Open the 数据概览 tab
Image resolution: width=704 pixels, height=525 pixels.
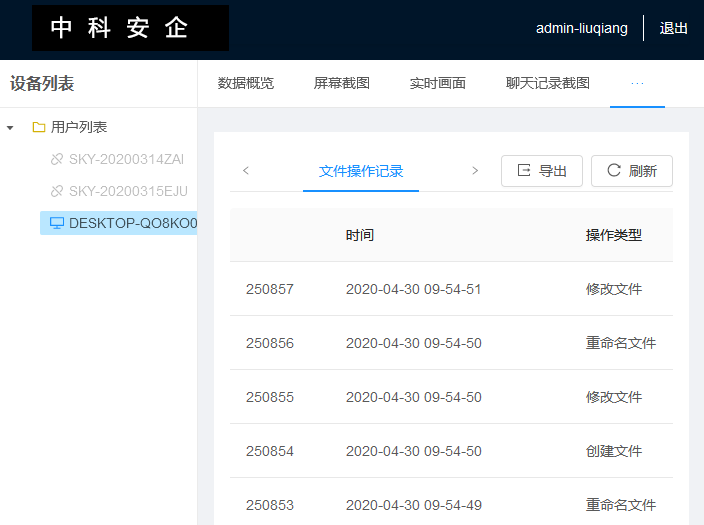(x=246, y=83)
